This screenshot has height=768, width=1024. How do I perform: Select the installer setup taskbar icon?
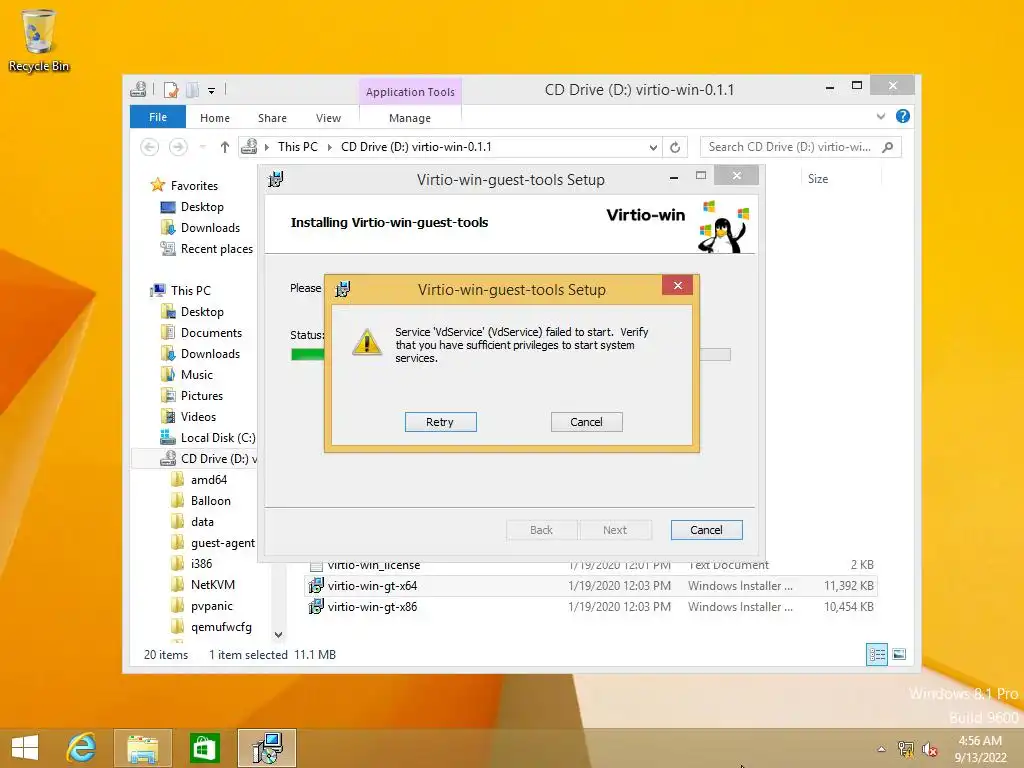(x=267, y=748)
